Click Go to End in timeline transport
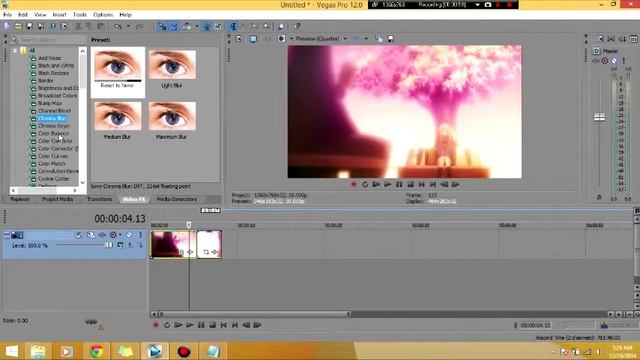640x360 pixels. (235, 325)
